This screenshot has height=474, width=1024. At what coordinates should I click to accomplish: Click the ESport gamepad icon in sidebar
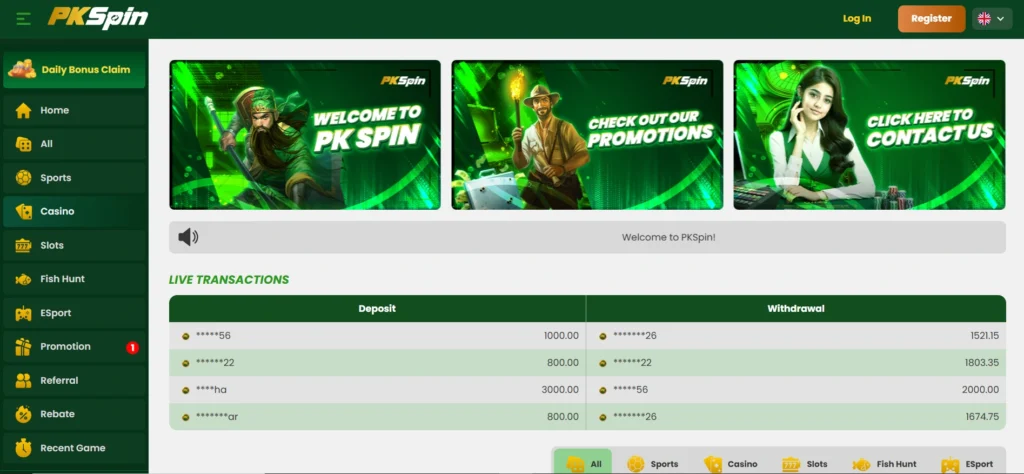(24, 313)
